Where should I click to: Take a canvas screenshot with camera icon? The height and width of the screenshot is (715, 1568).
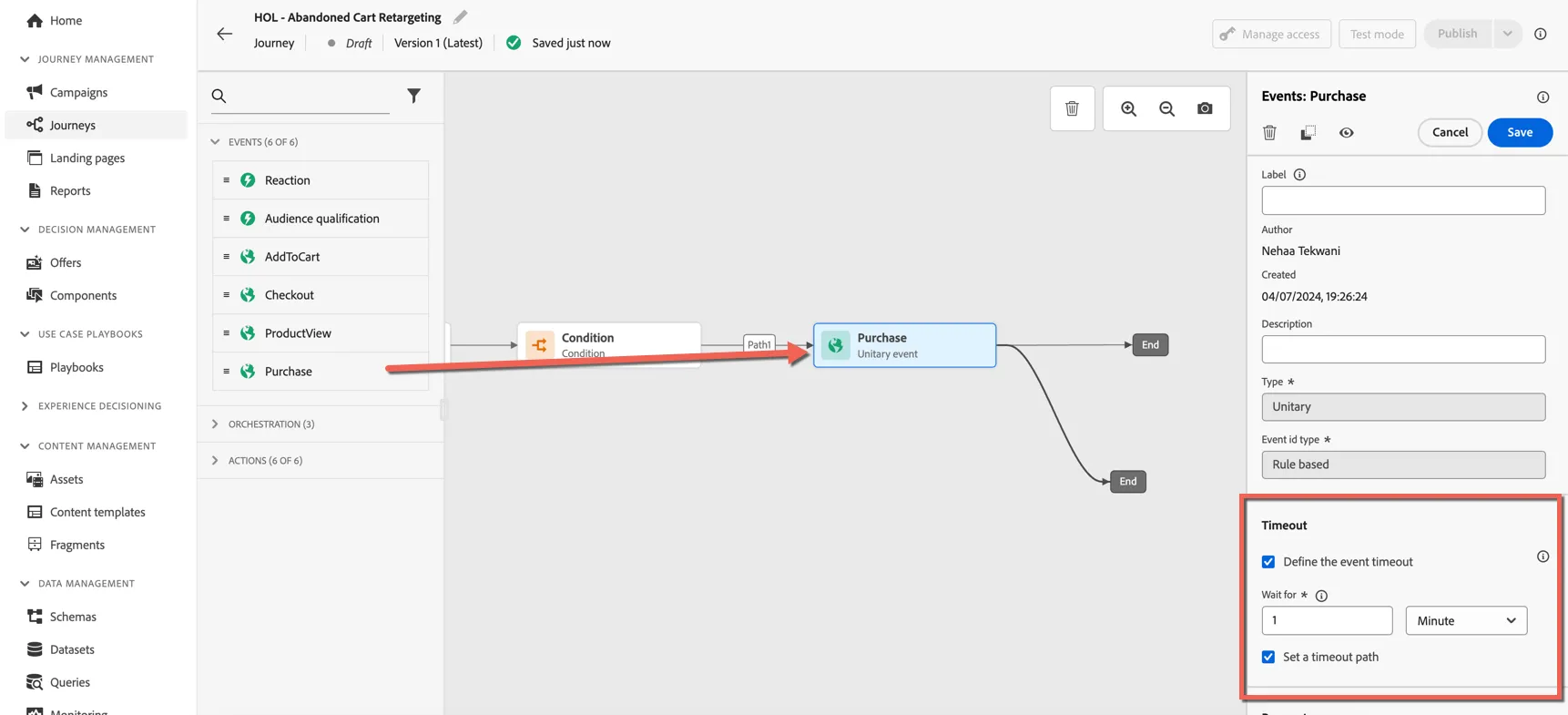point(1205,108)
